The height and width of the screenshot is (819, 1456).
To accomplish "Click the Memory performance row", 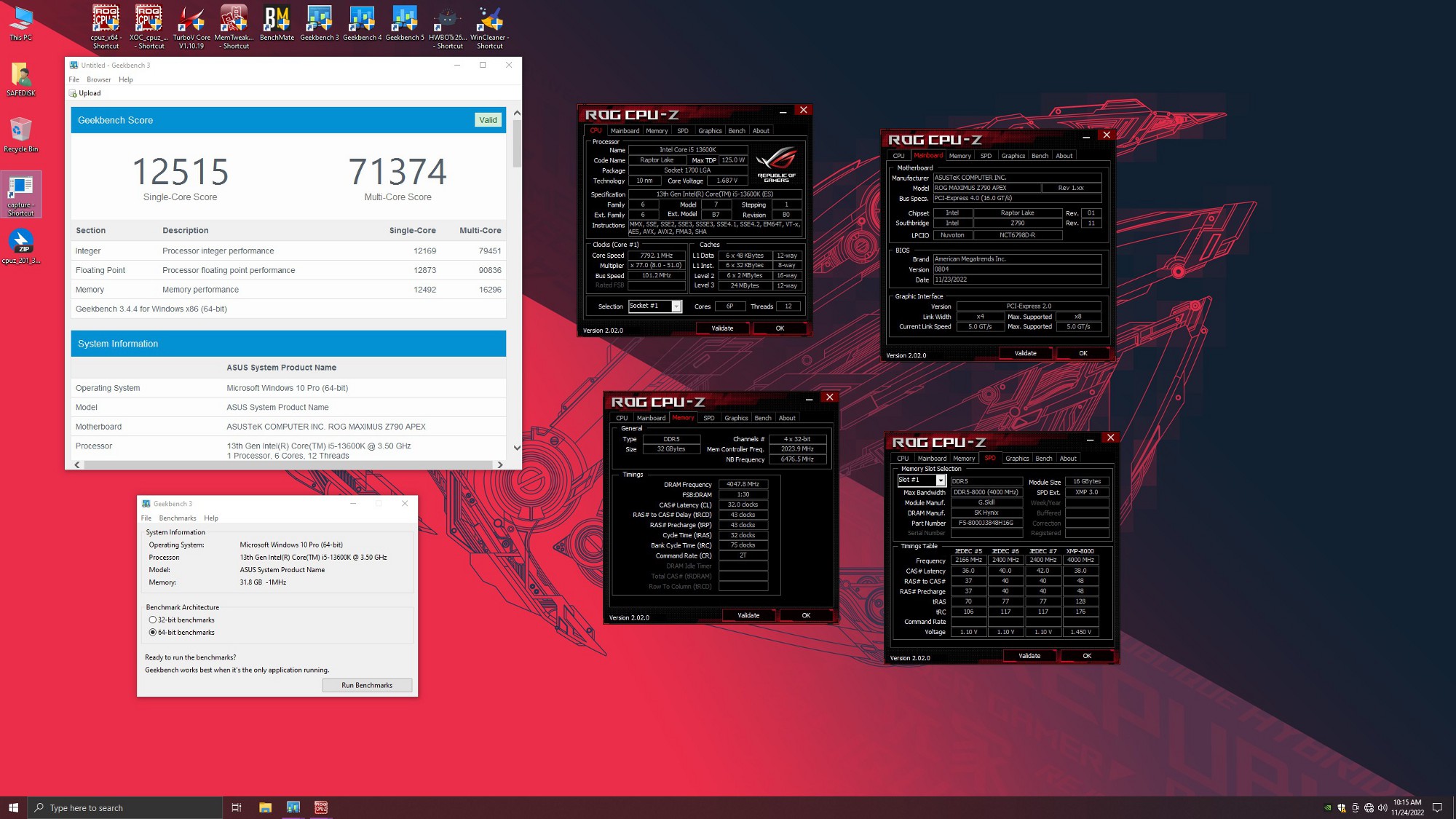I will click(x=288, y=290).
